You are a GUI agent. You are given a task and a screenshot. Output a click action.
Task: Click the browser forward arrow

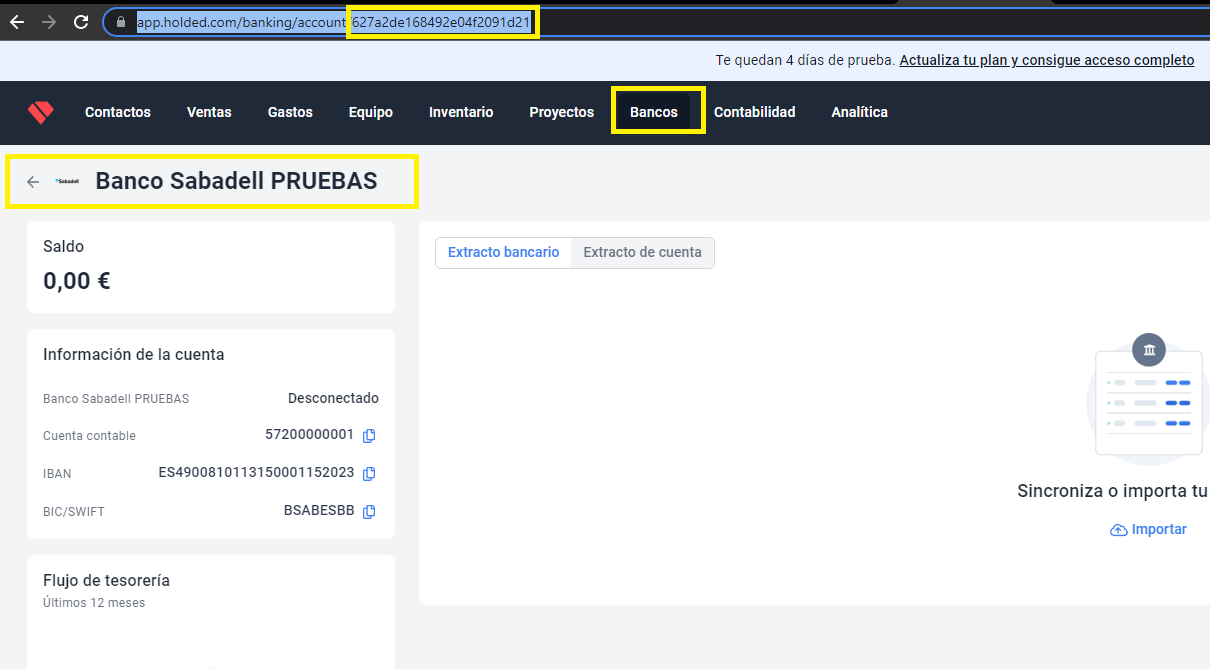click(49, 21)
